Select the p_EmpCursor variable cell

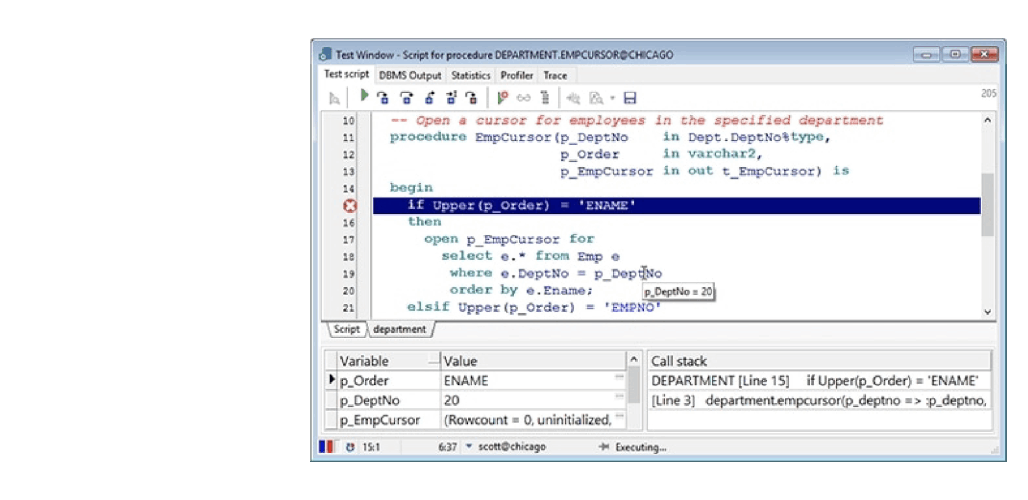point(389,420)
